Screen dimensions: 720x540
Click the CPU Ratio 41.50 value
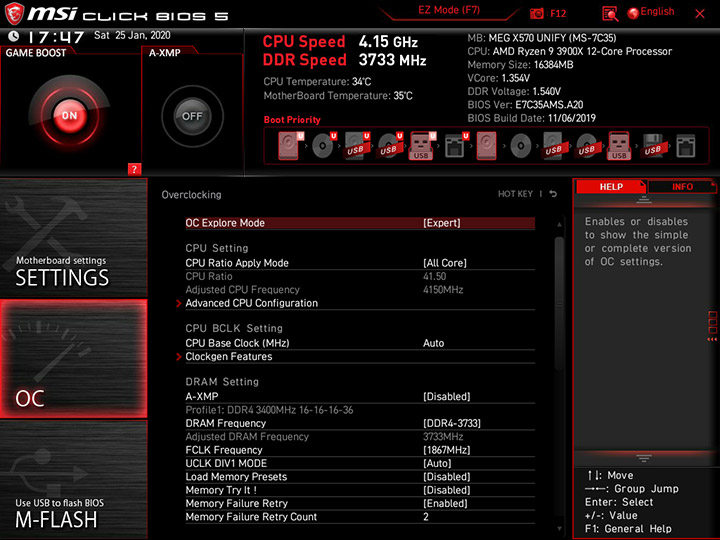coord(434,276)
